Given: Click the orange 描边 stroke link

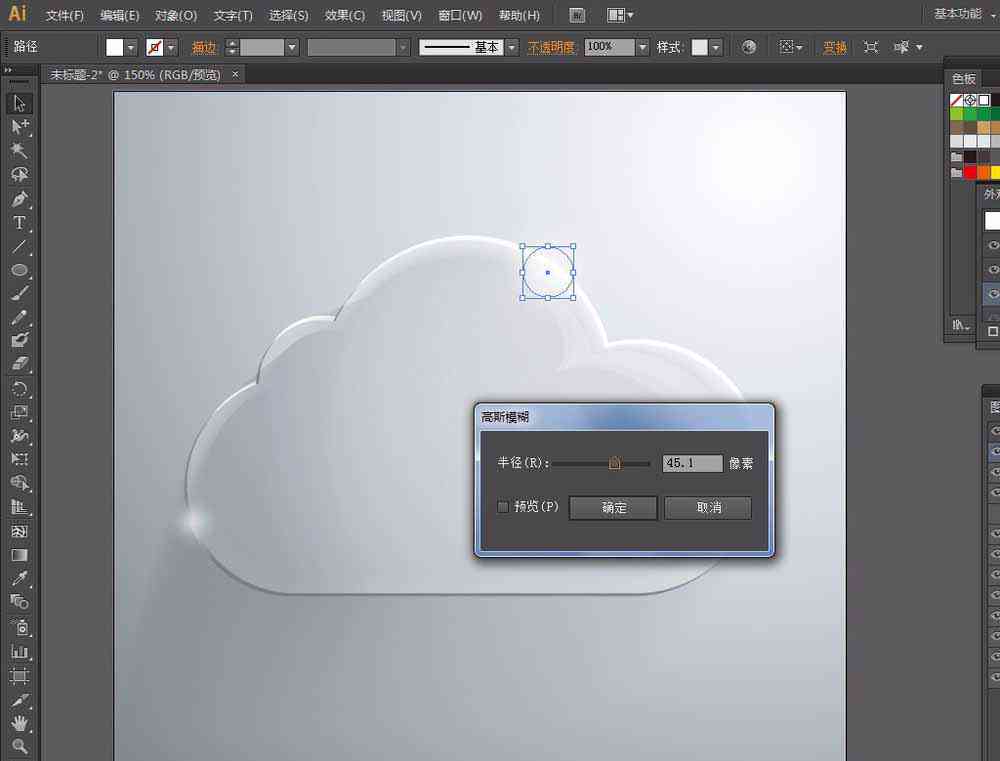Looking at the screenshot, I should pyautogui.click(x=204, y=48).
